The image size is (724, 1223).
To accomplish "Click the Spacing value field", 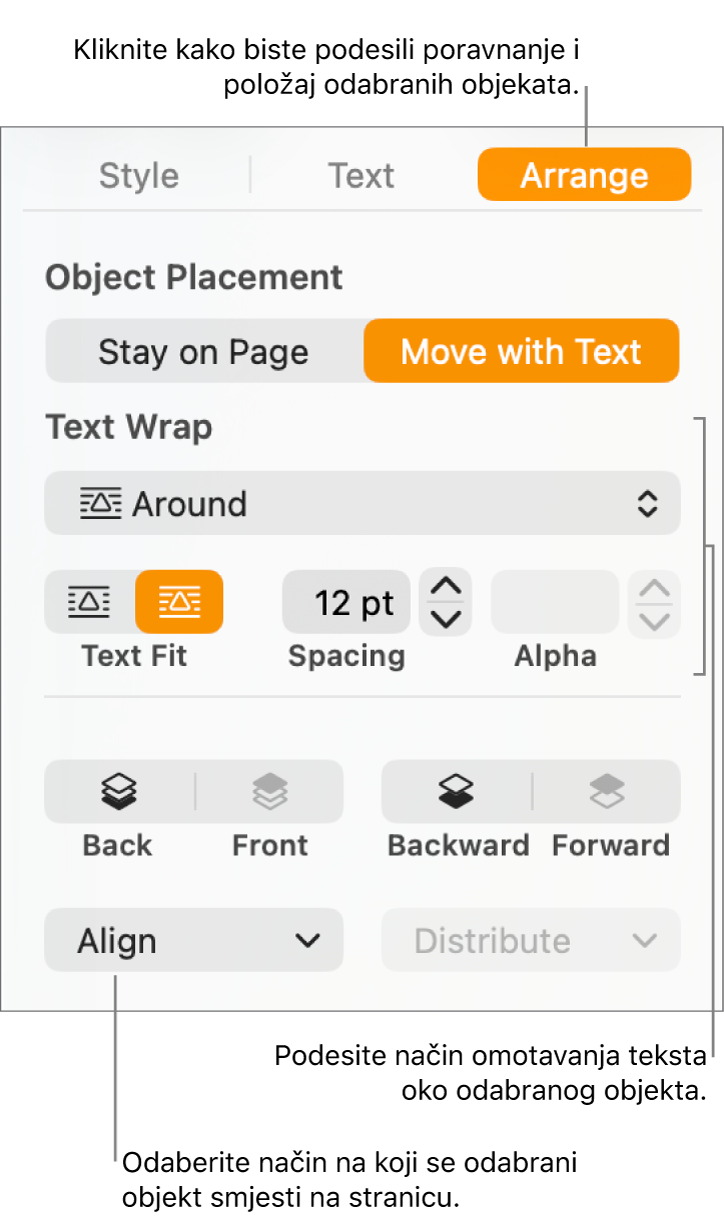I will click(346, 603).
